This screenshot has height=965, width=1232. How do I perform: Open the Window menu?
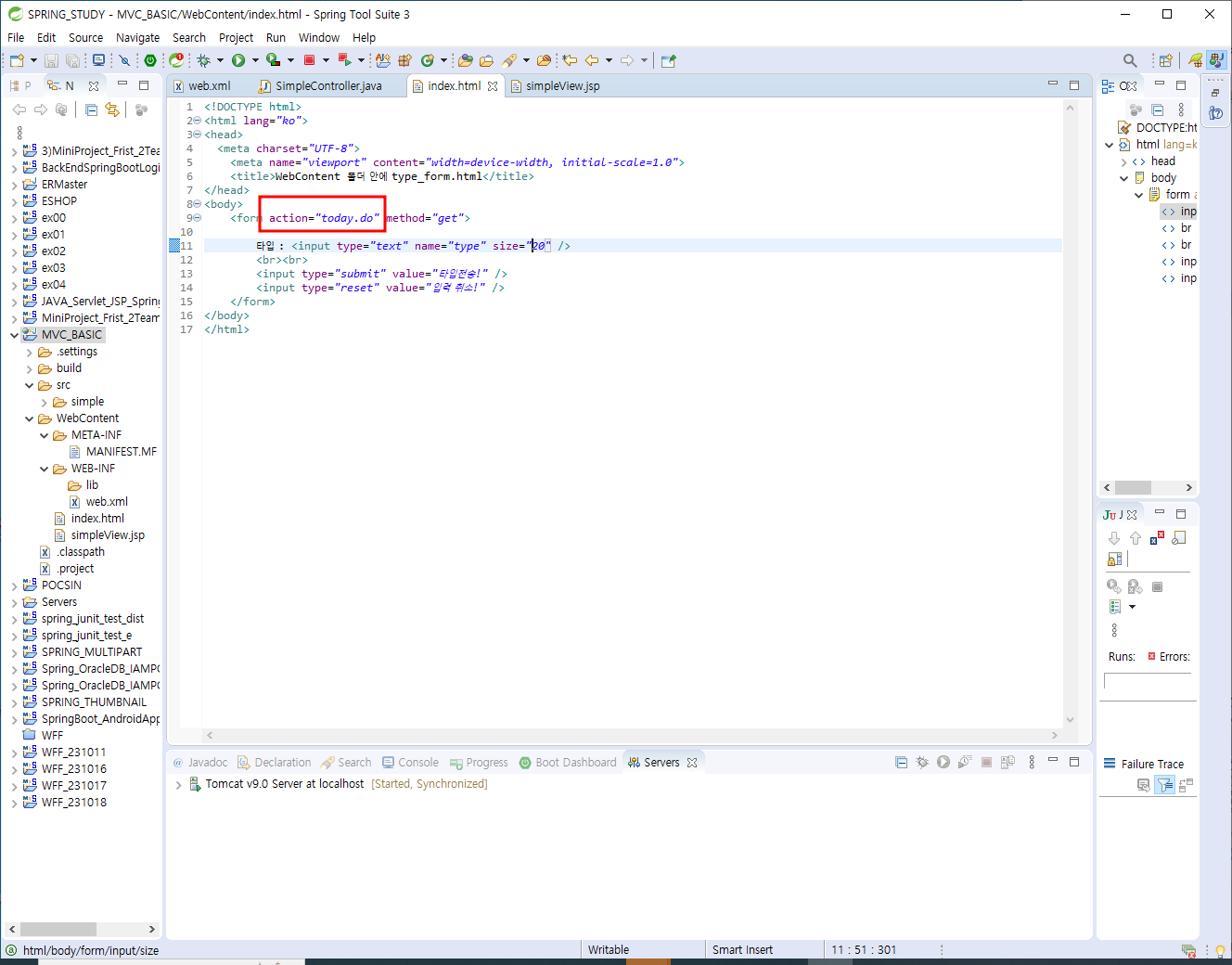pyautogui.click(x=318, y=37)
